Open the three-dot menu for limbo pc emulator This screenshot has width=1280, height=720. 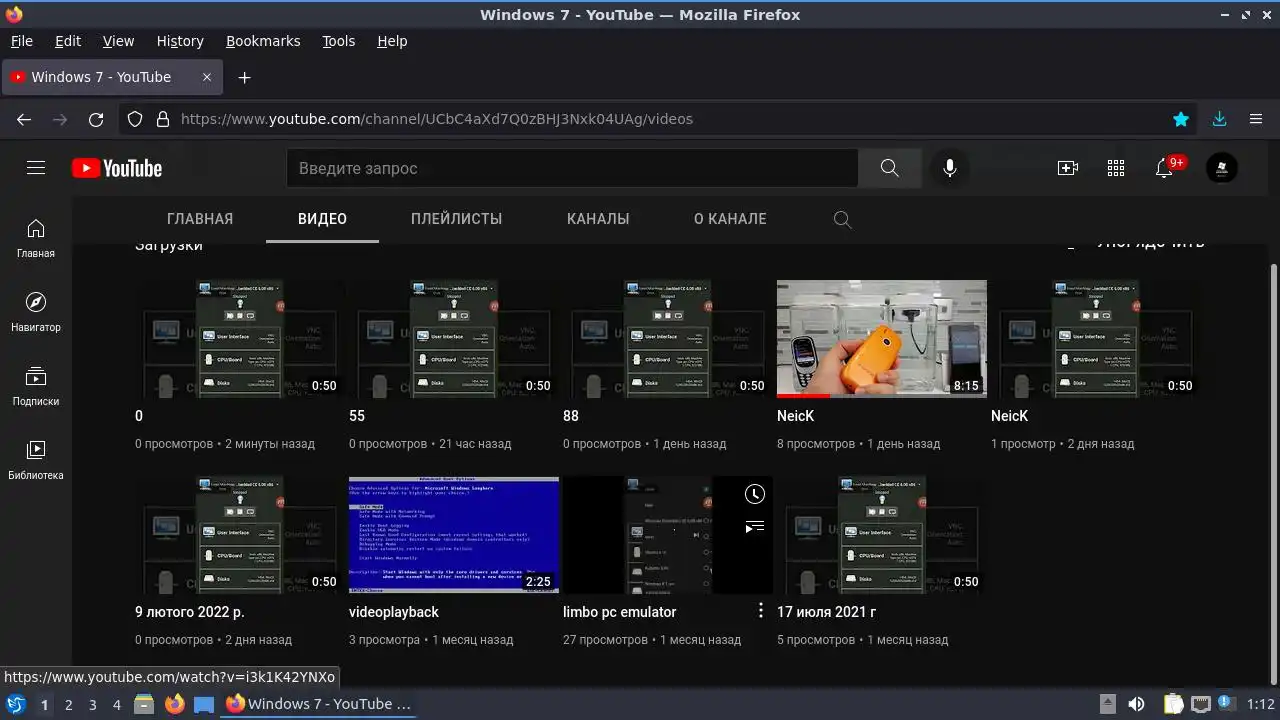pos(761,610)
